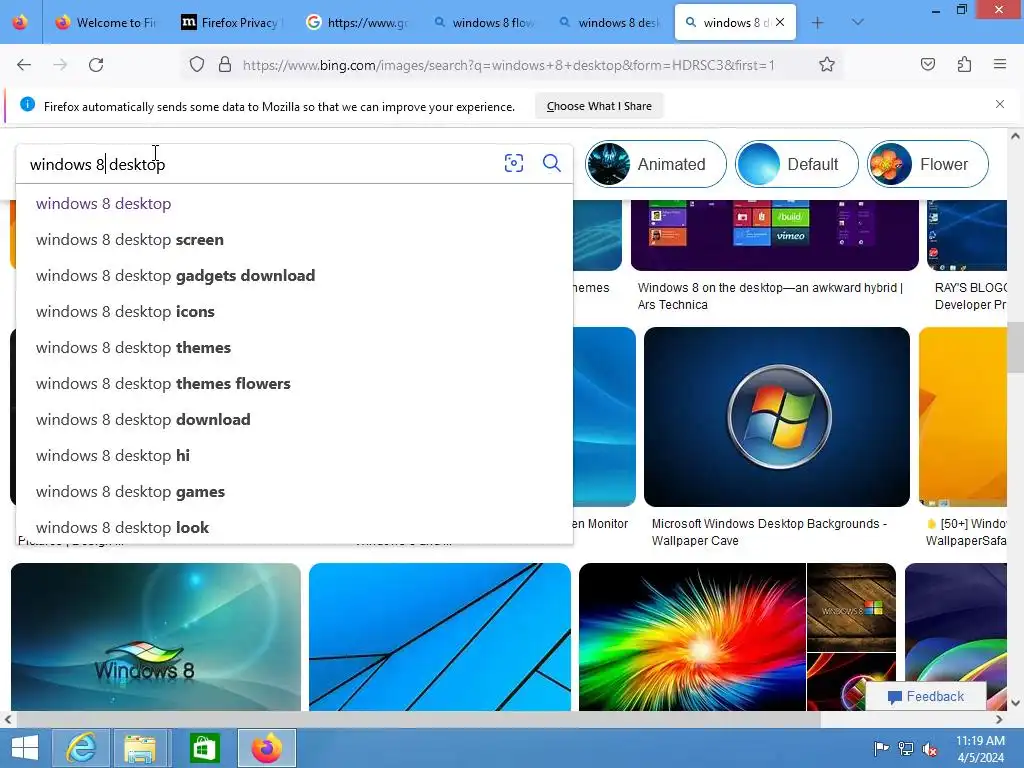1024x768 pixels.
Task: Open the Extensions puzzle icon
Action: pyautogui.click(x=964, y=65)
